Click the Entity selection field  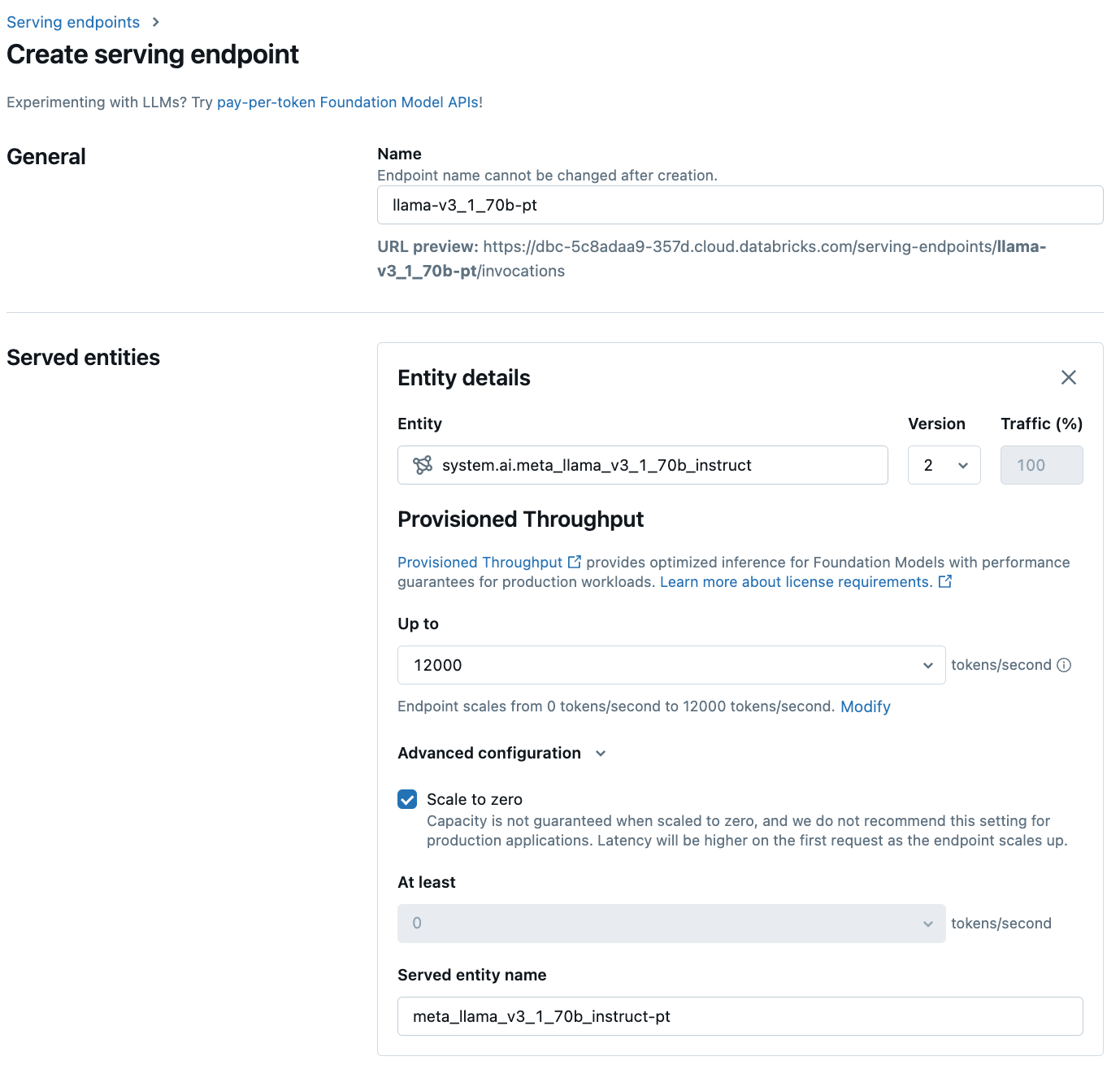coord(642,465)
